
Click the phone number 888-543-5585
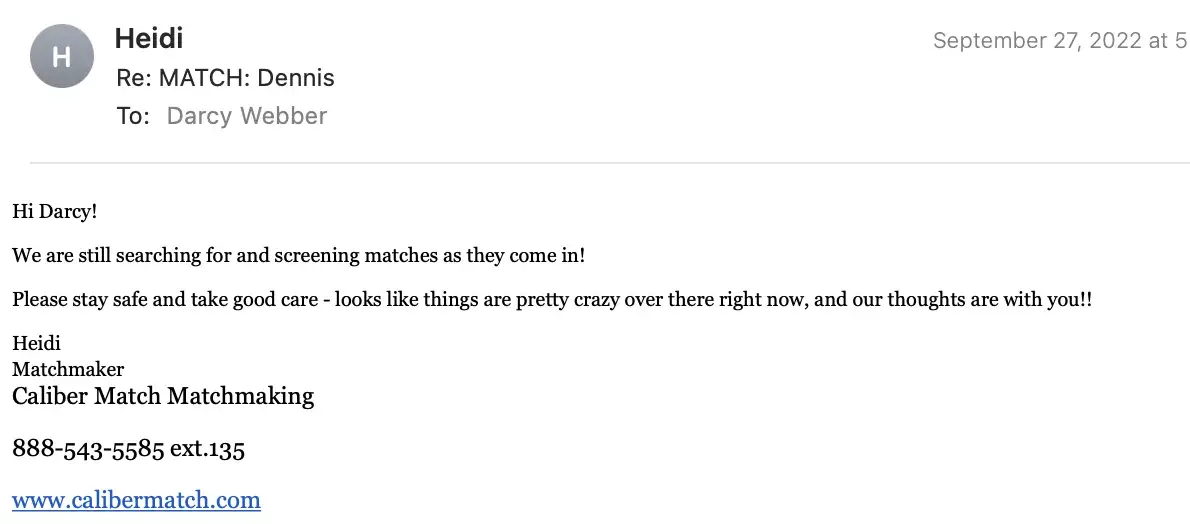pyautogui.click(x=88, y=449)
